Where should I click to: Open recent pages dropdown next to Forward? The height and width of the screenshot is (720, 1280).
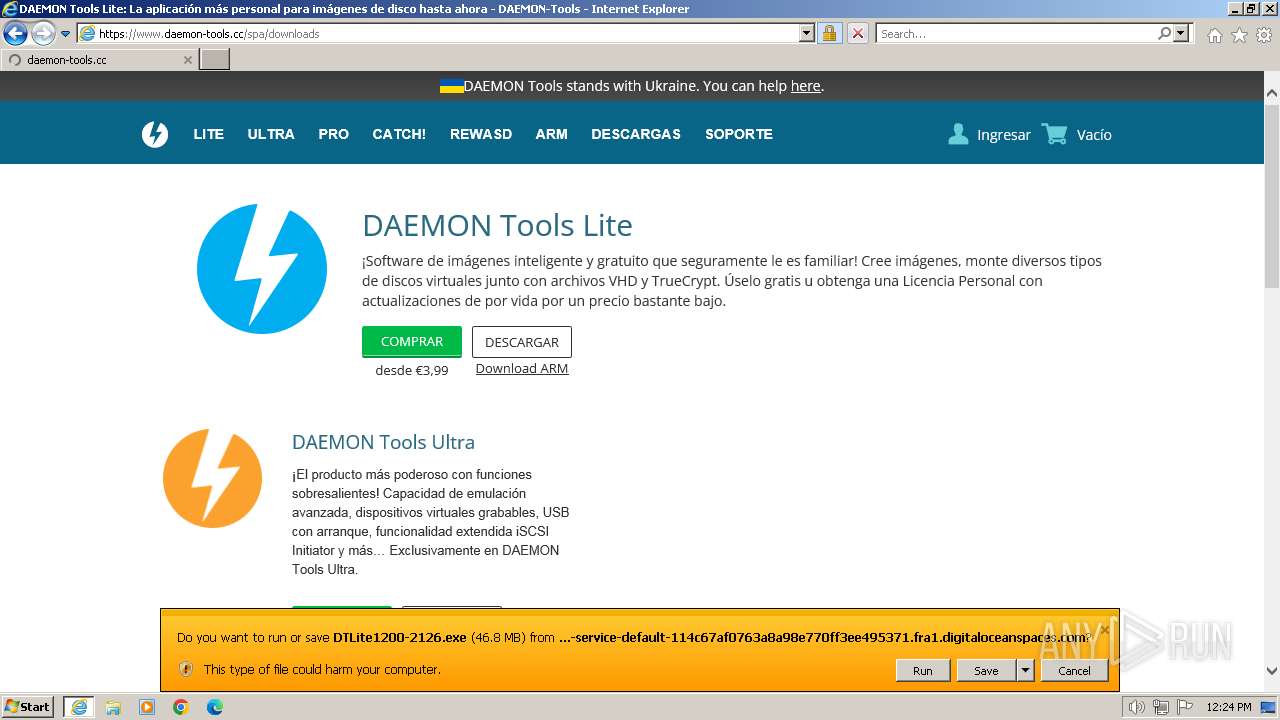click(65, 34)
